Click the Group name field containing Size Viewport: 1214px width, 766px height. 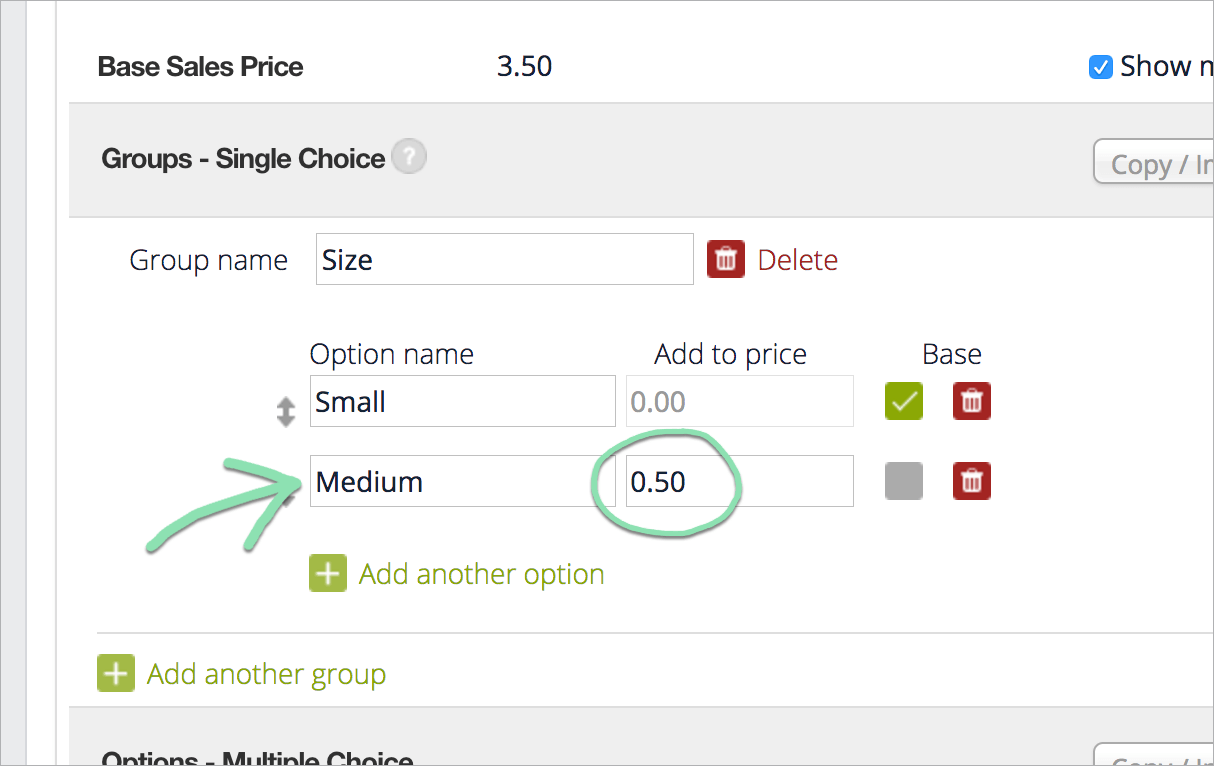point(505,259)
